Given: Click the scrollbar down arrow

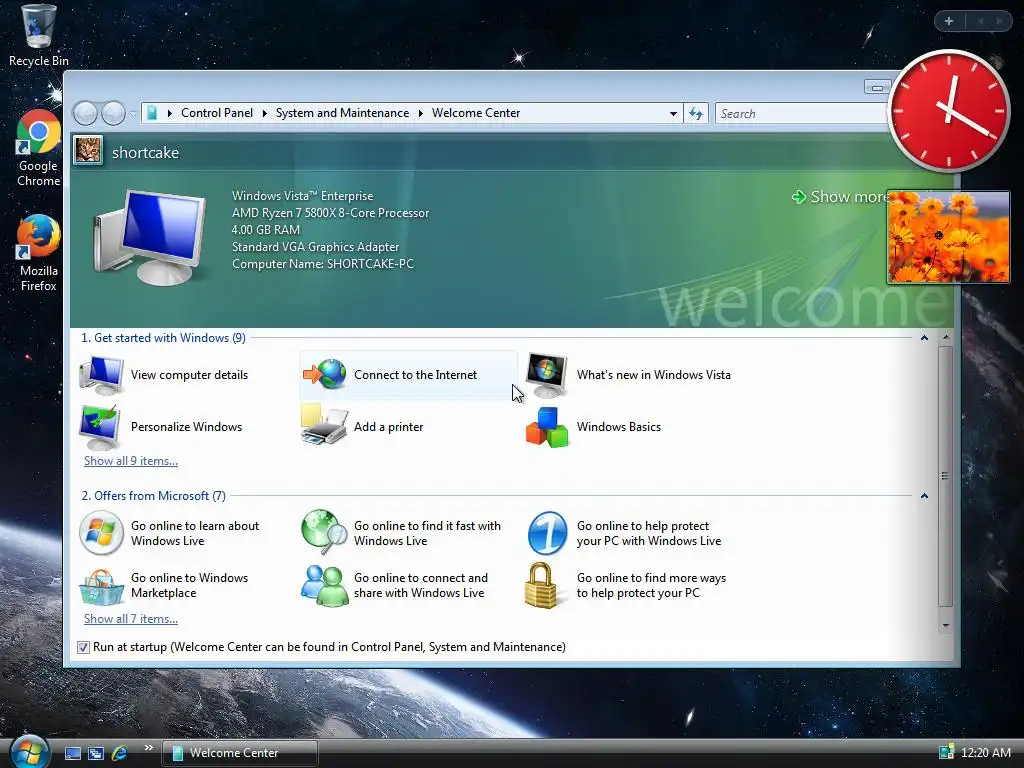Looking at the screenshot, I should [x=945, y=625].
